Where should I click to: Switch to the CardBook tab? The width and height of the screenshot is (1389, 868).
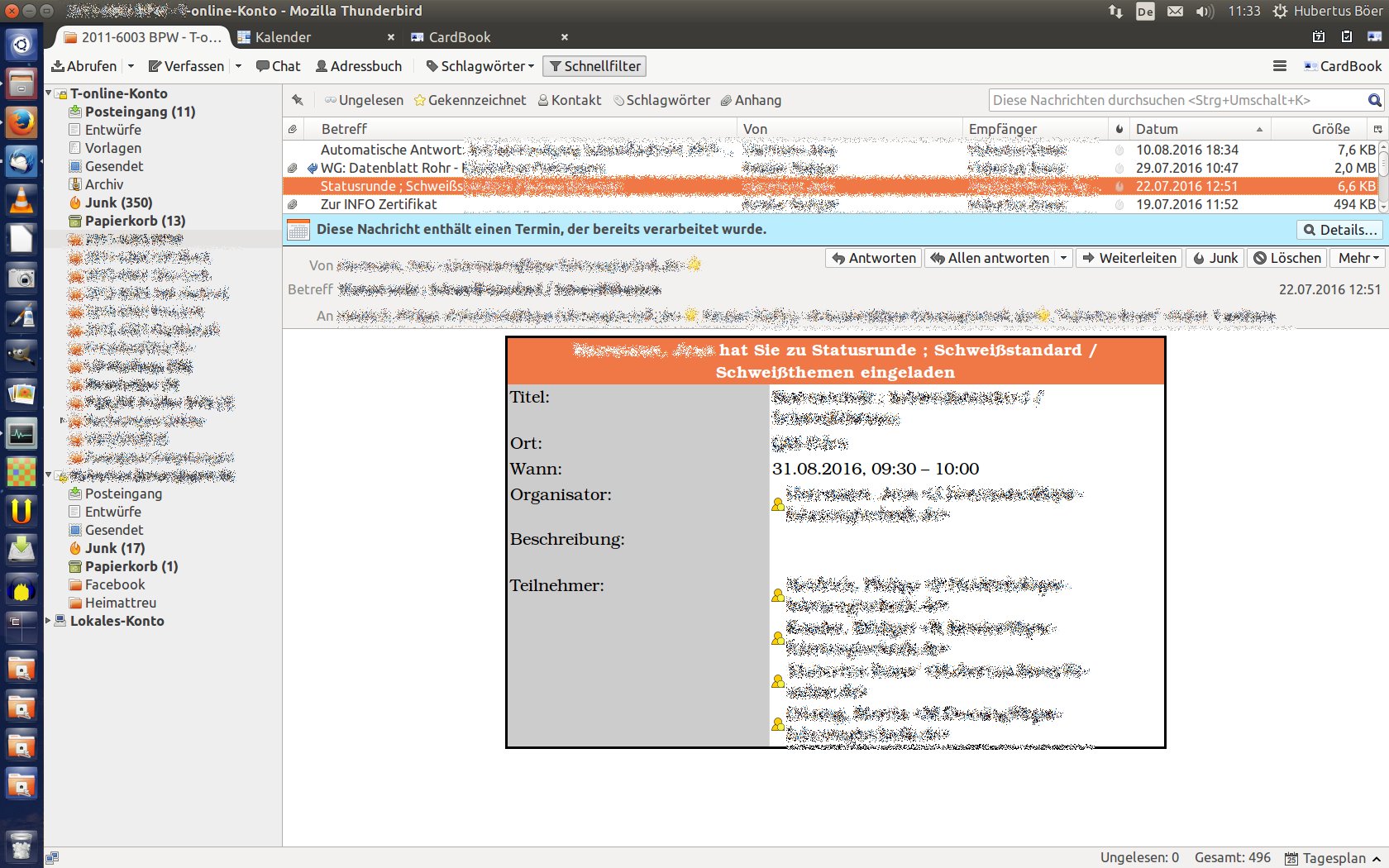(x=459, y=37)
